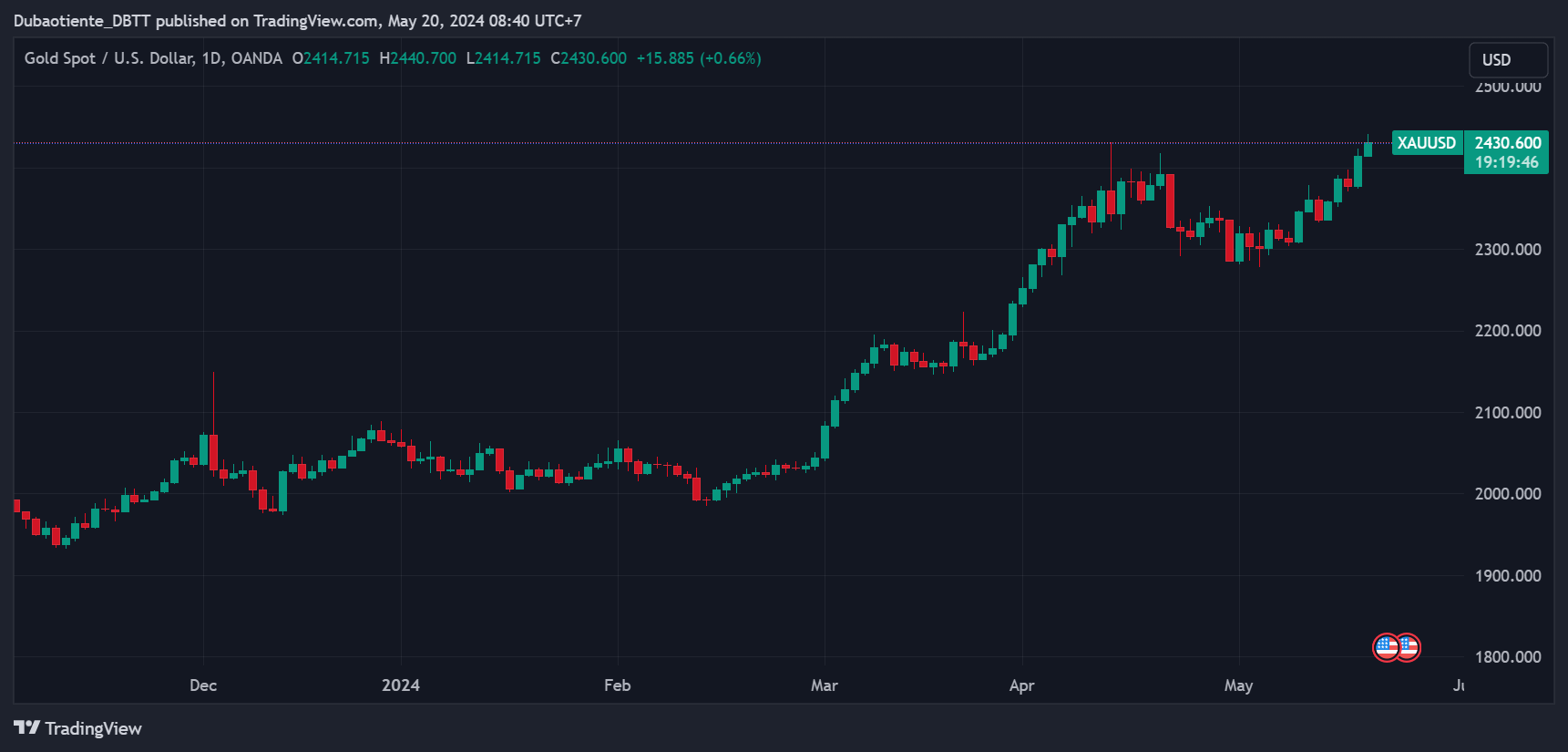Select the Open value O2414.715
Image resolution: width=1568 pixels, height=752 pixels.
(x=331, y=58)
